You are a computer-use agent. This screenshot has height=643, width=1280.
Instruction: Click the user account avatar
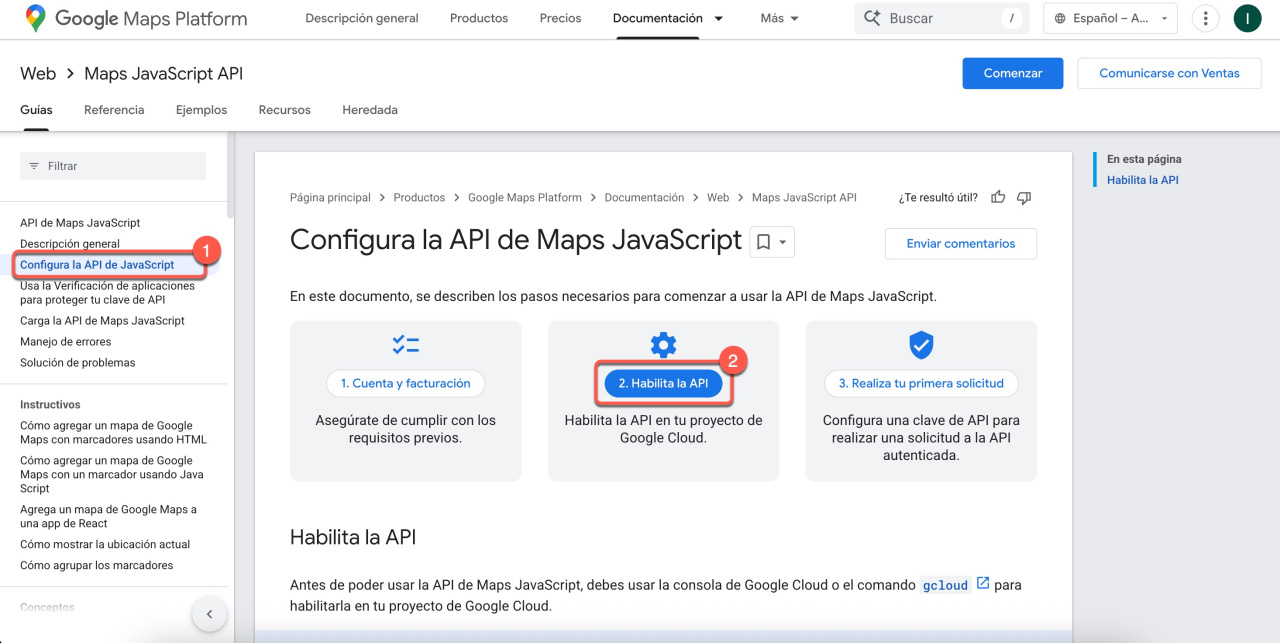(x=1247, y=18)
